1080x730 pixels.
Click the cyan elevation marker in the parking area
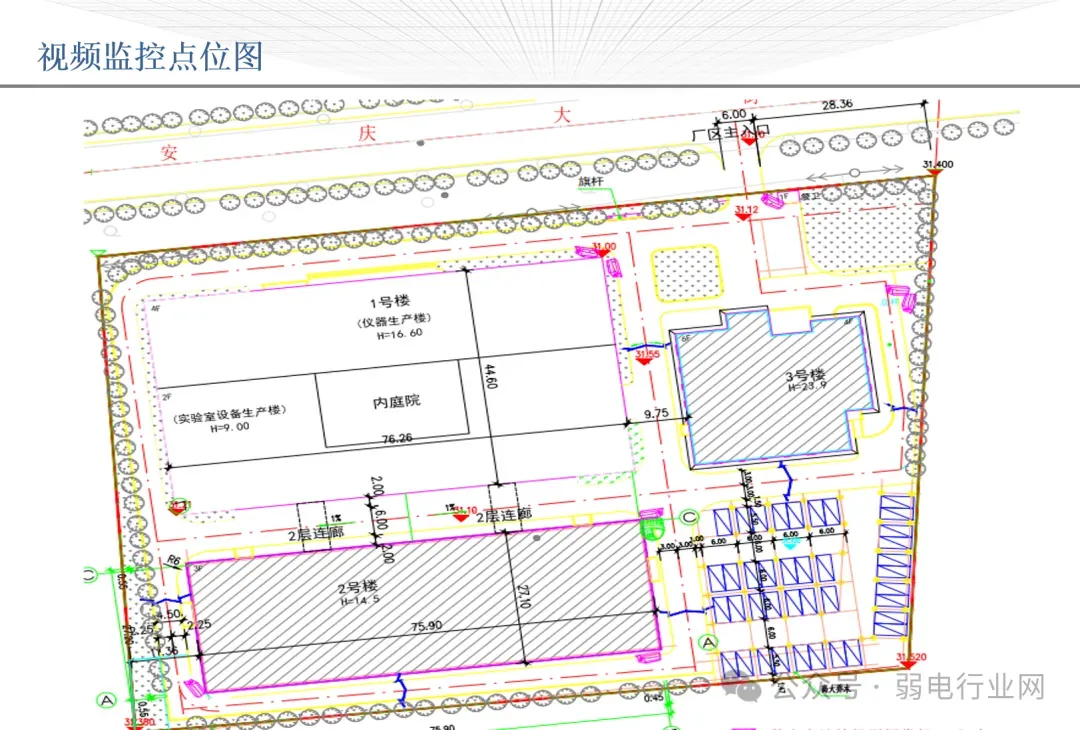(791, 543)
